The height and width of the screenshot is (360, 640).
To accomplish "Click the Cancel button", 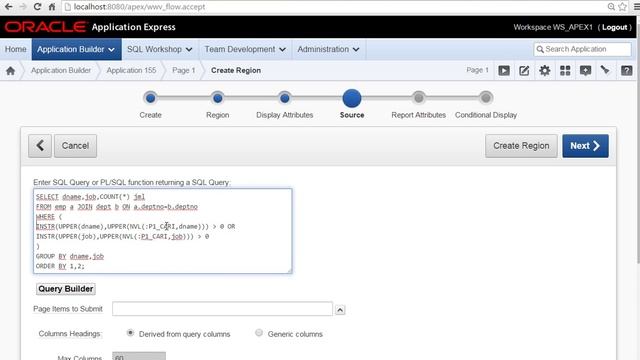I will point(76,146).
